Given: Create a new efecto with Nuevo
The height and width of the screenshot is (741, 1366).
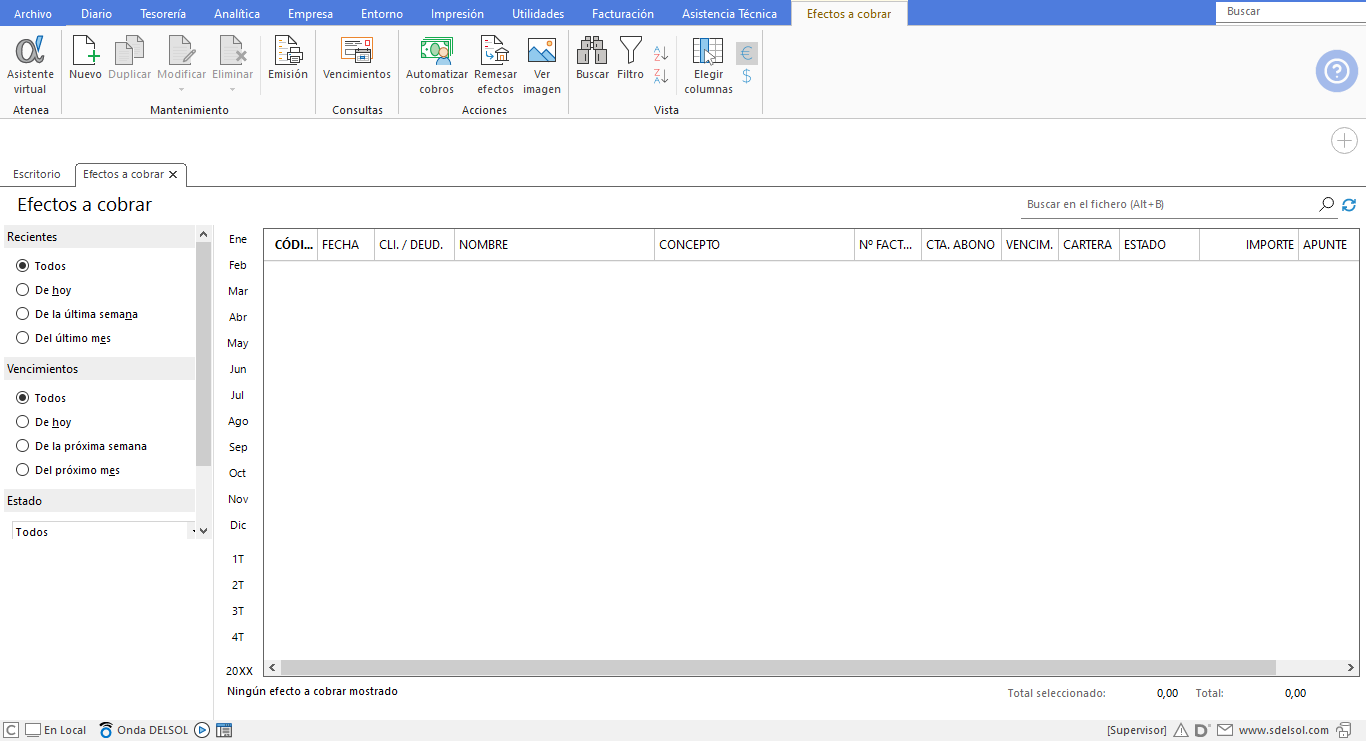Looking at the screenshot, I should 85,58.
